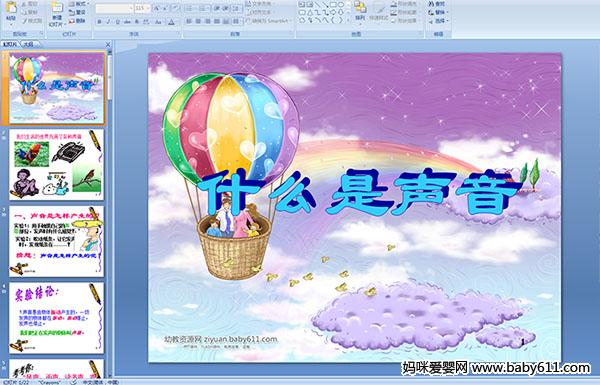Open the font size dropdown
The image size is (600, 385).
(148, 8)
